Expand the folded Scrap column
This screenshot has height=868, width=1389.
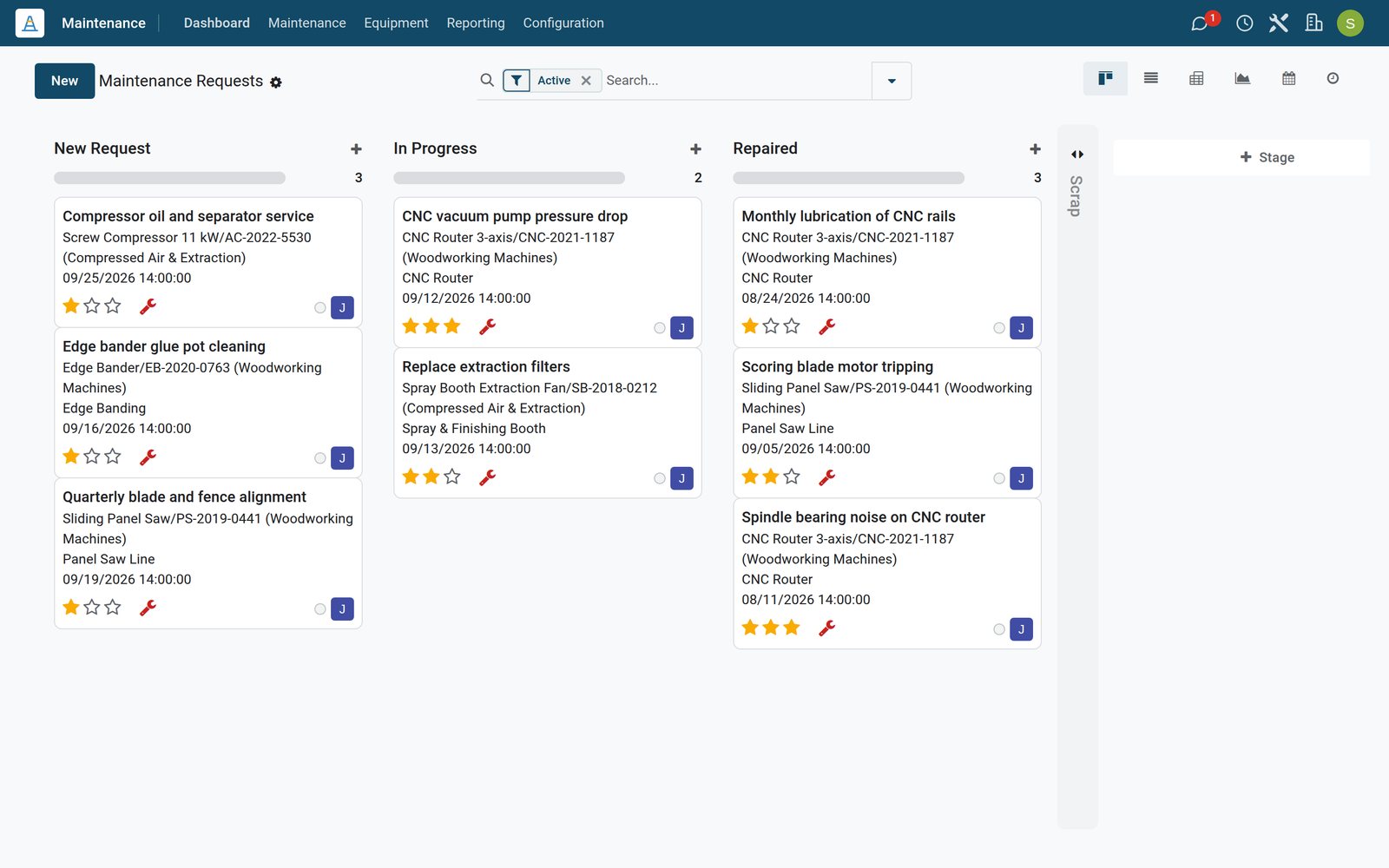[1077, 155]
